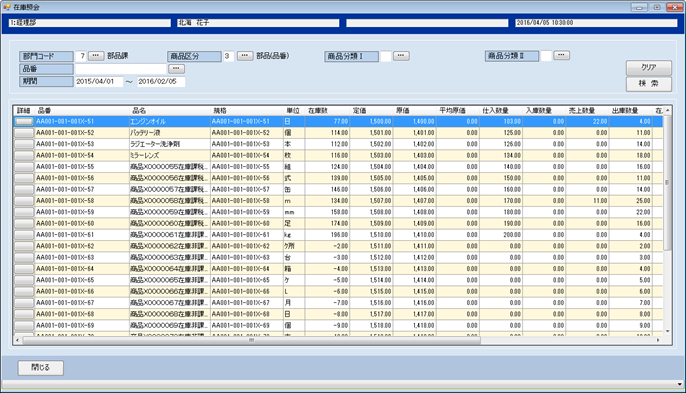Select product name cell ラジエーター洗浄剤
The height and width of the screenshot is (393, 686).
[x=170, y=144]
